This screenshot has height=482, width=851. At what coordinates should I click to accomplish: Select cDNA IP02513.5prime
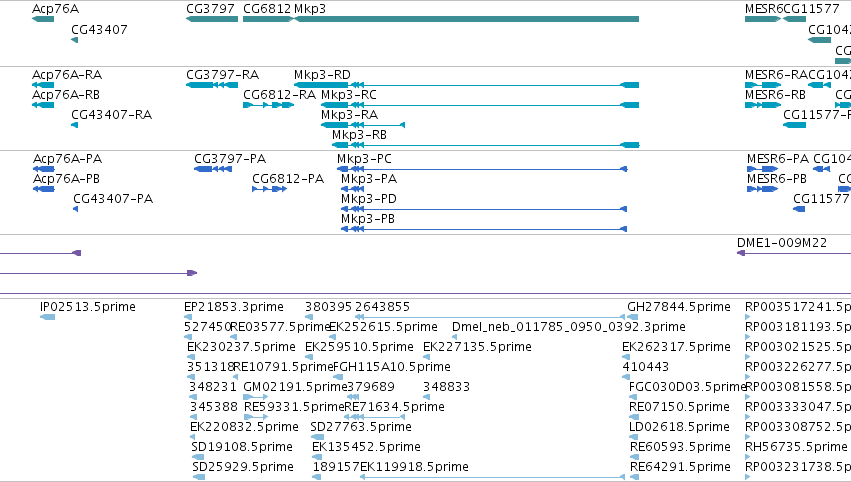[x=47, y=317]
